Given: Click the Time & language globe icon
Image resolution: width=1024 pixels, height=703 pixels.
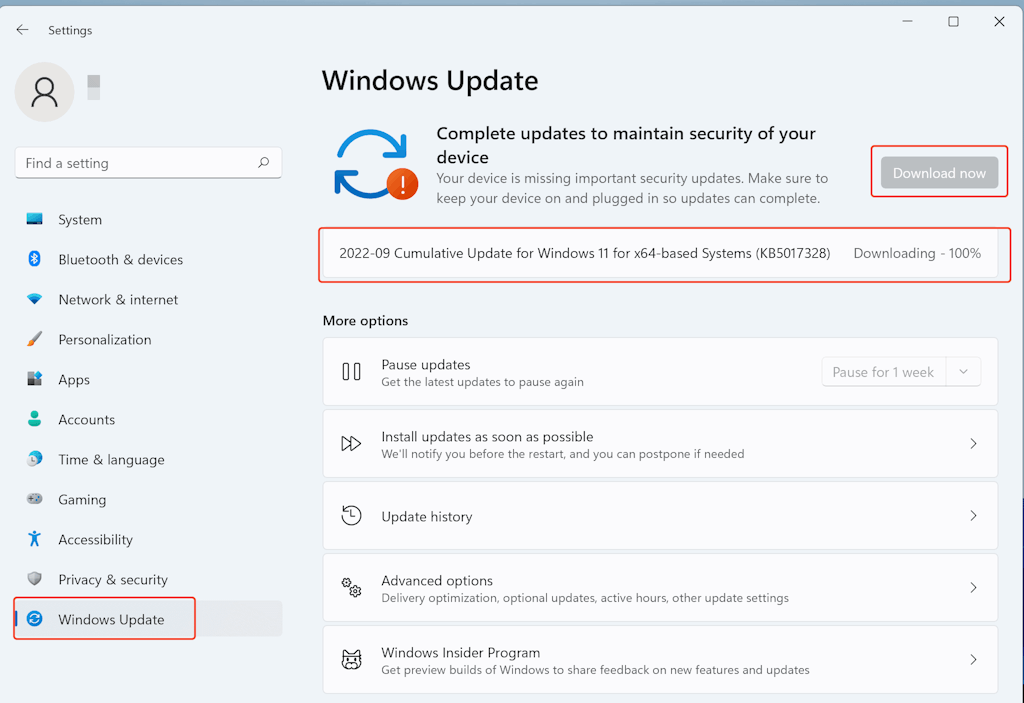Looking at the screenshot, I should pos(35,459).
